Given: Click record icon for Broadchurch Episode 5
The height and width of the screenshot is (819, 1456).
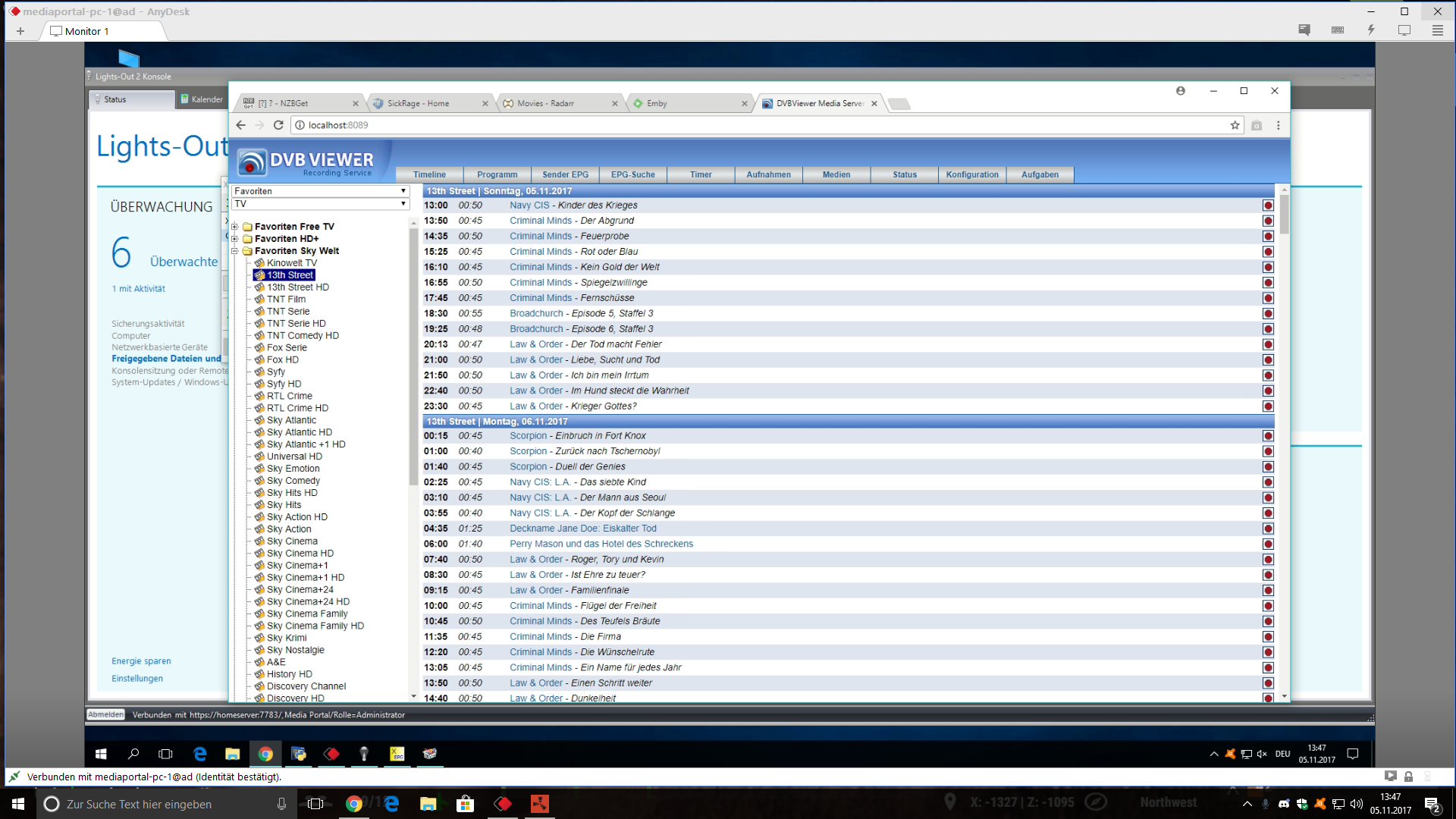Looking at the screenshot, I should coord(1267,314).
